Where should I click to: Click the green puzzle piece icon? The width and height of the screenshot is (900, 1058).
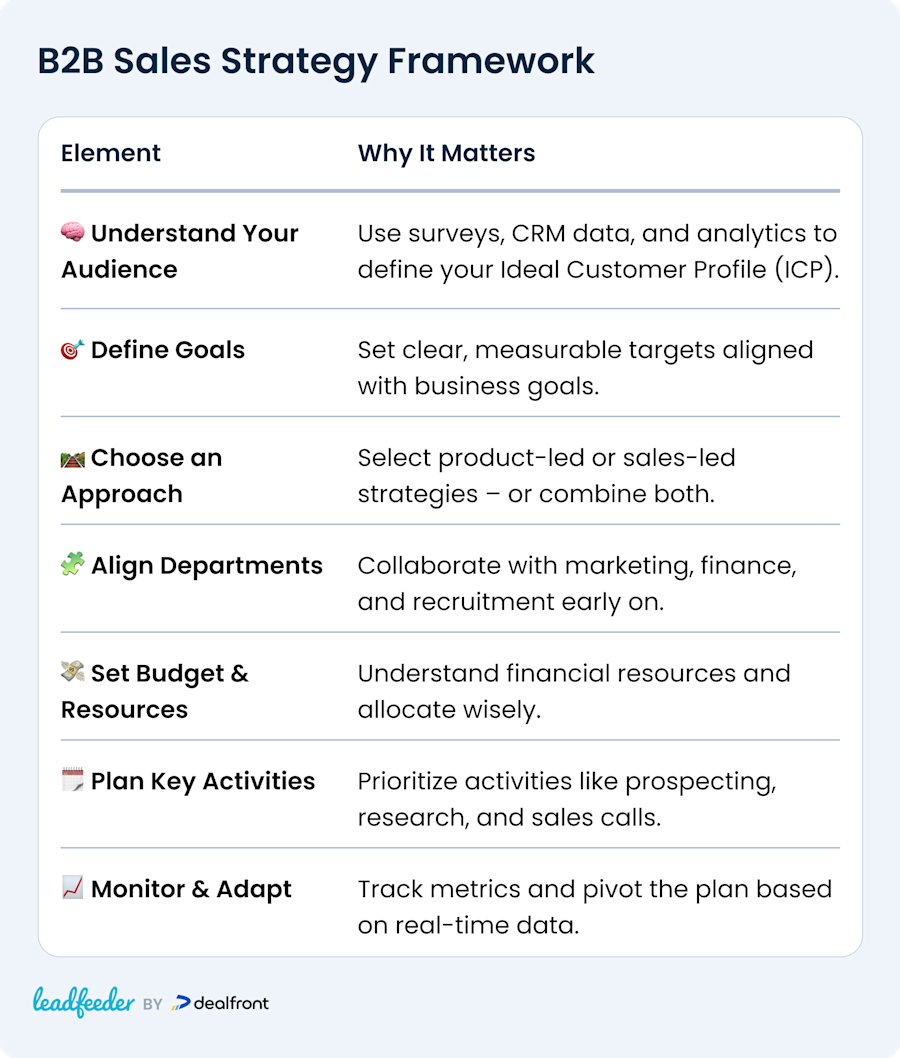click(73, 563)
